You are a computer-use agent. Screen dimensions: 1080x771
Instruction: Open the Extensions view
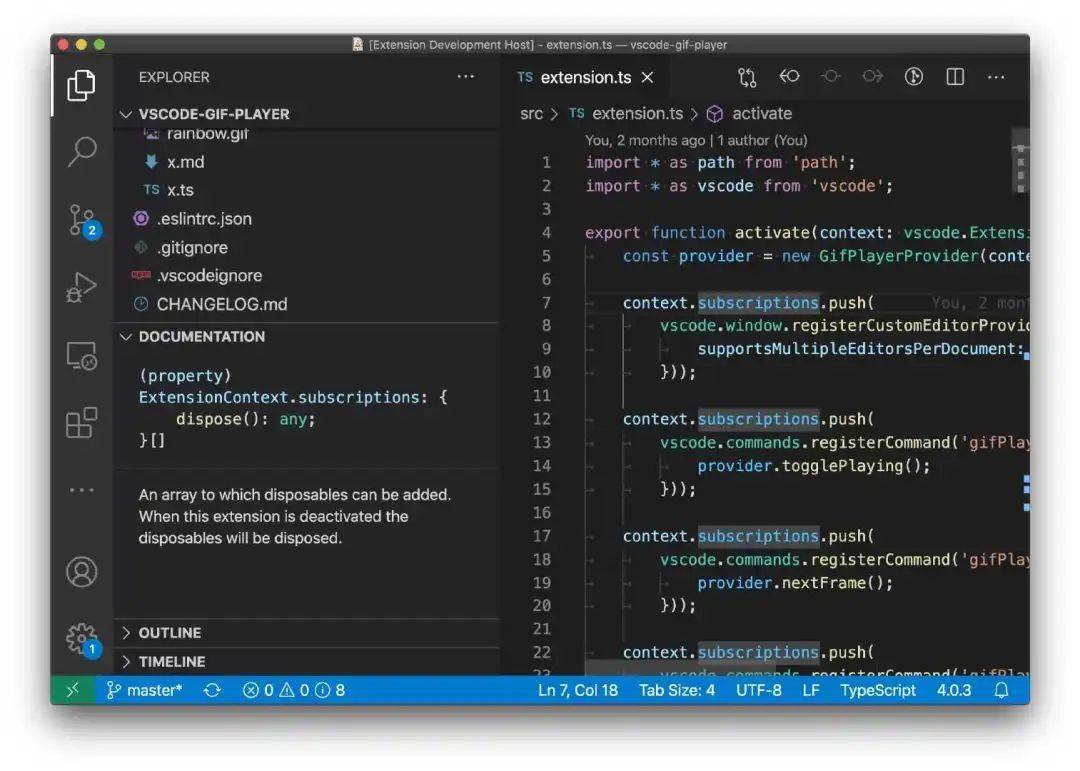[x=81, y=422]
